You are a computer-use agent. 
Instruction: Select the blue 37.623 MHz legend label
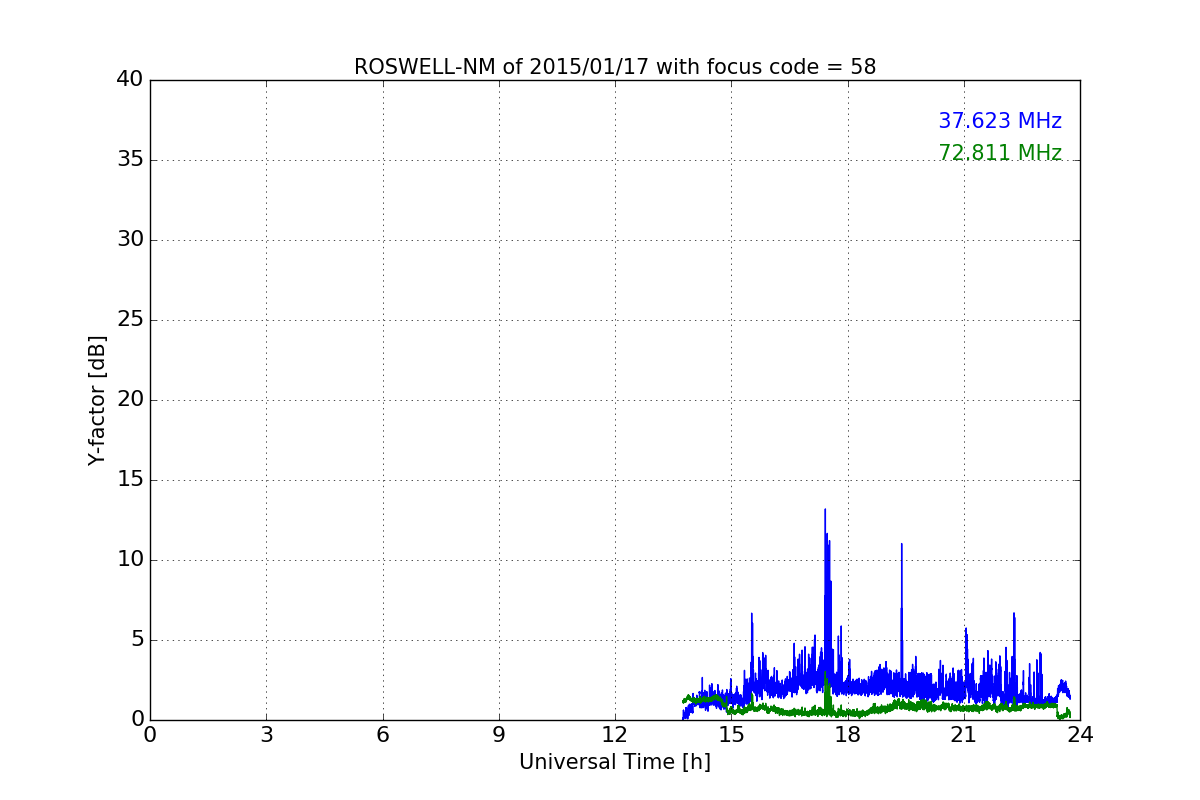(x=1000, y=121)
